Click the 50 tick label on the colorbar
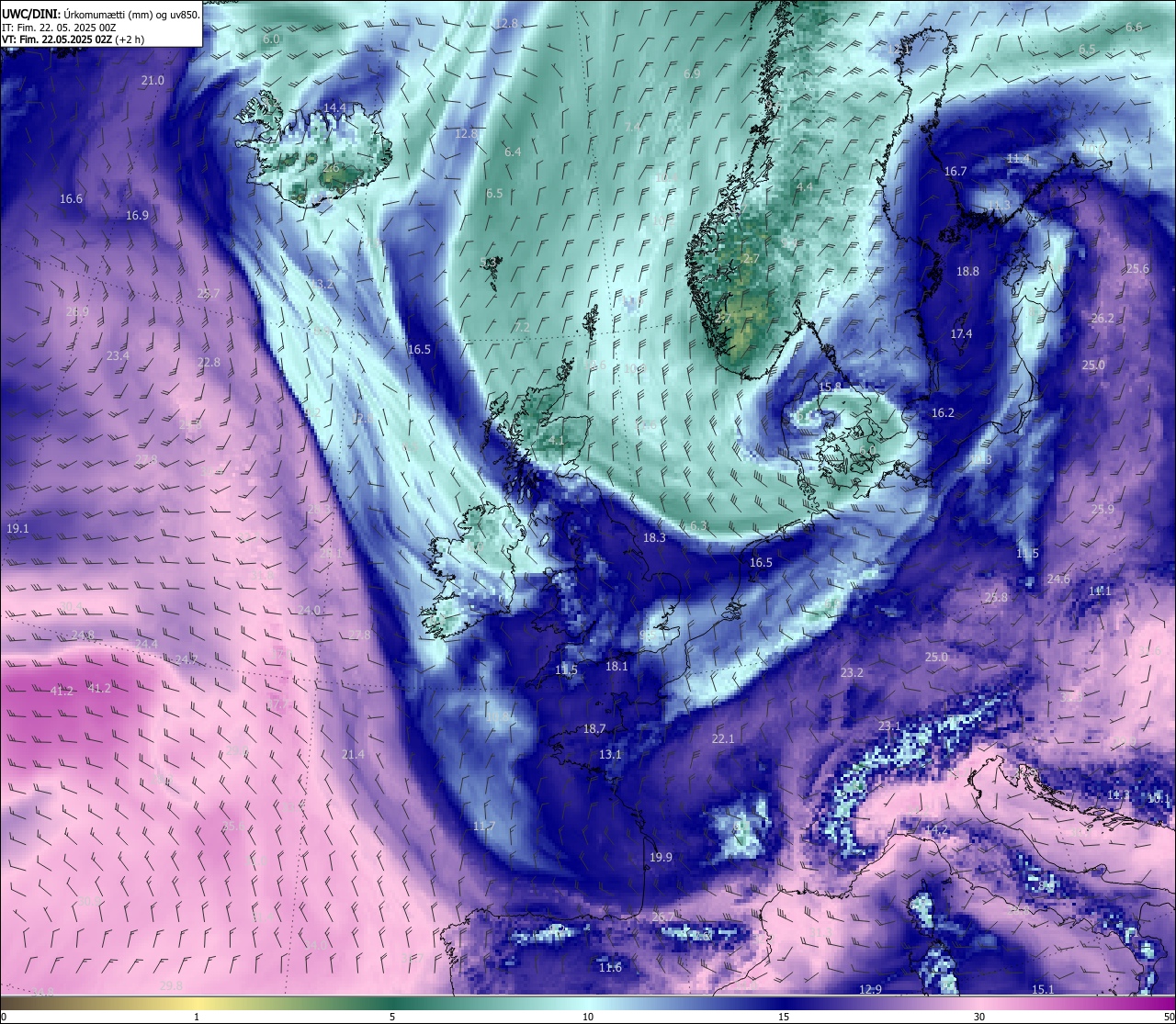1176x1024 pixels. [x=1168, y=1017]
